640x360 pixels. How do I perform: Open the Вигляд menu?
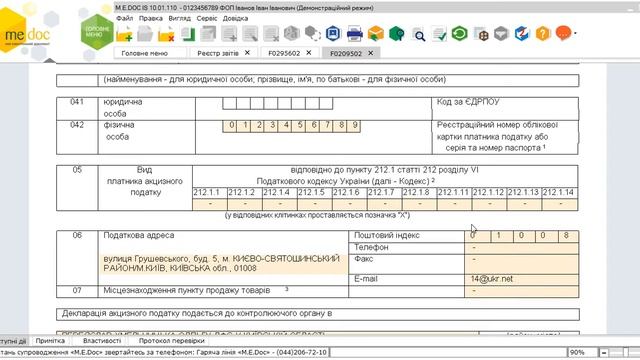(180, 18)
